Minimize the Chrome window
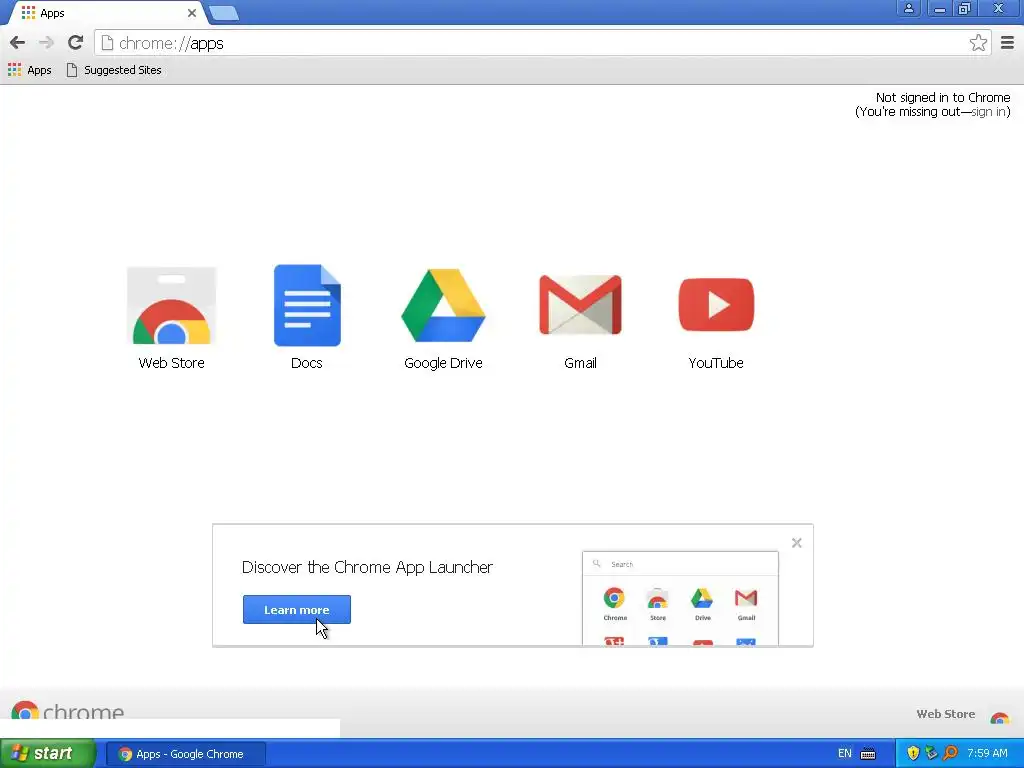 coord(939,8)
